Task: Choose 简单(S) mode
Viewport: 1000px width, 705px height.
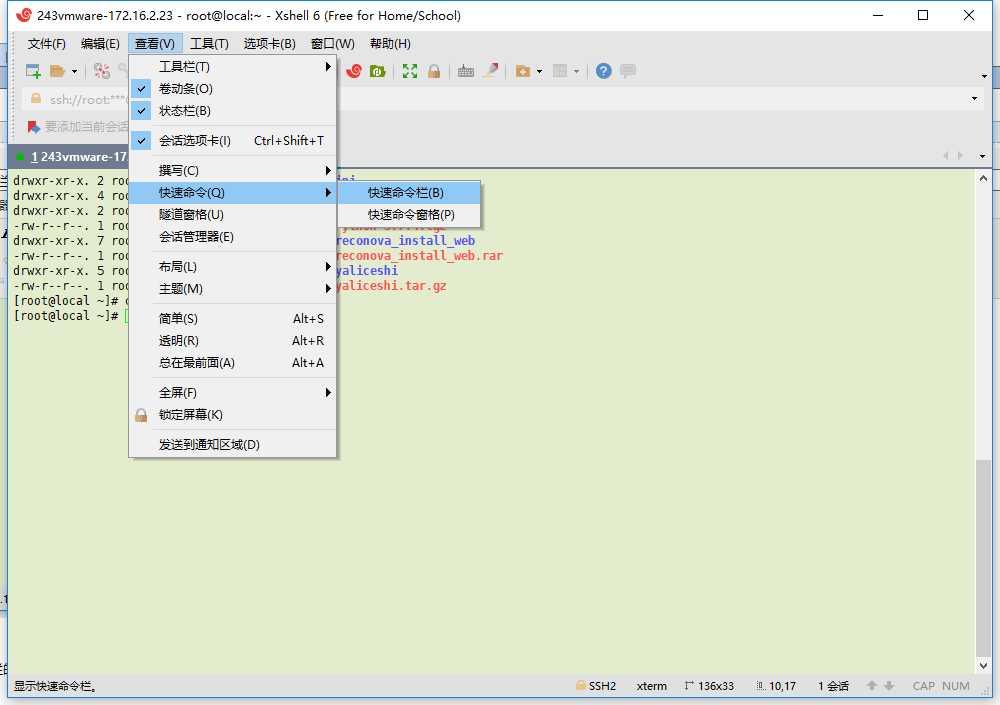Action: pos(233,319)
